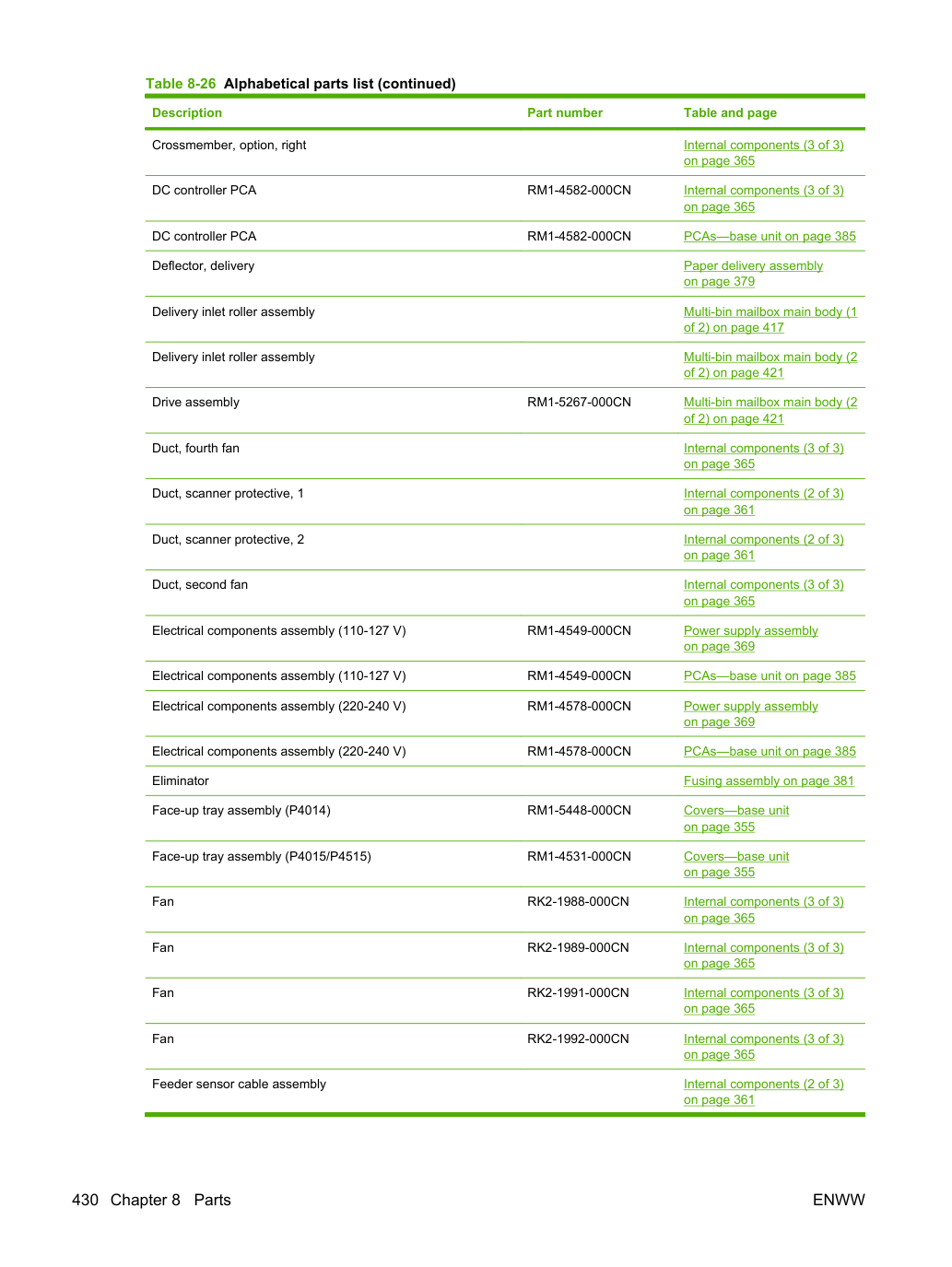Open Internal components link for Duct, second fan
This screenshot has width=952, height=1267.
pos(763,592)
